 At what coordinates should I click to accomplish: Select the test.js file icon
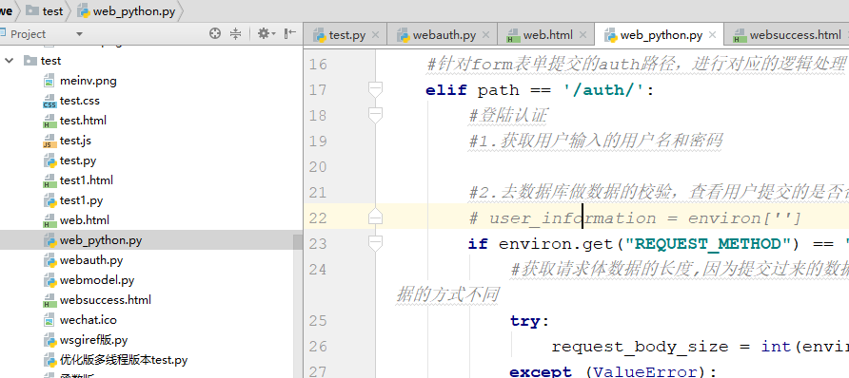(x=50, y=141)
